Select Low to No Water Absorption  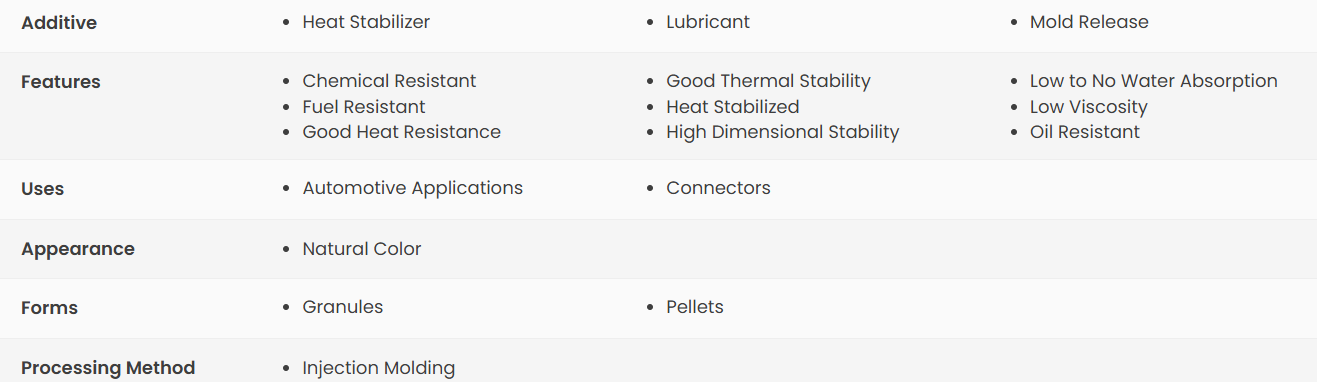point(1154,81)
